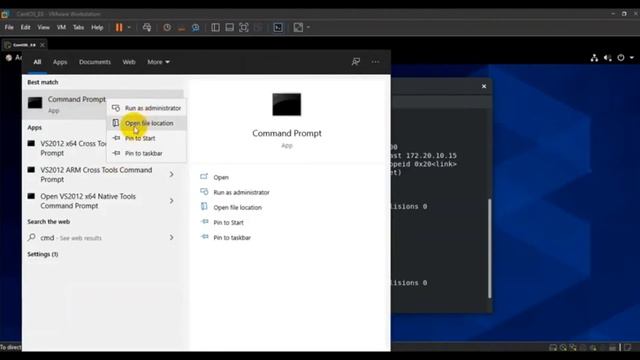Screen dimensions: 640x360
Task: Open the stretch guest dropdown arrow
Action: [308, 27]
